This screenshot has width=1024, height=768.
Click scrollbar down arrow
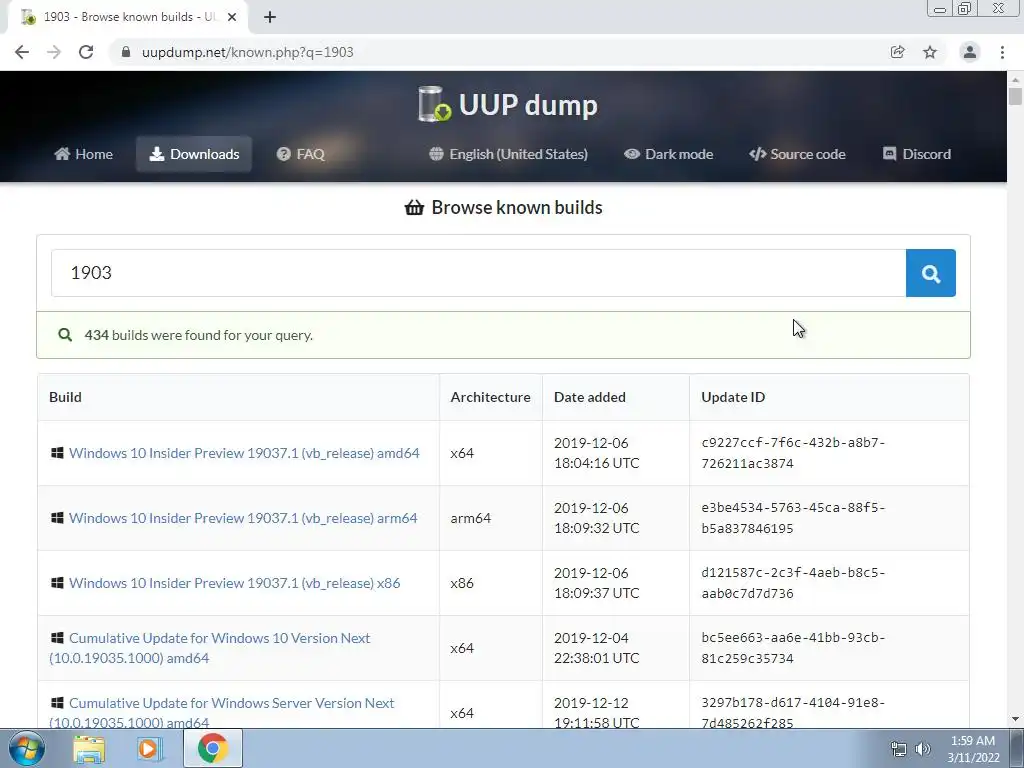tap(1015, 719)
